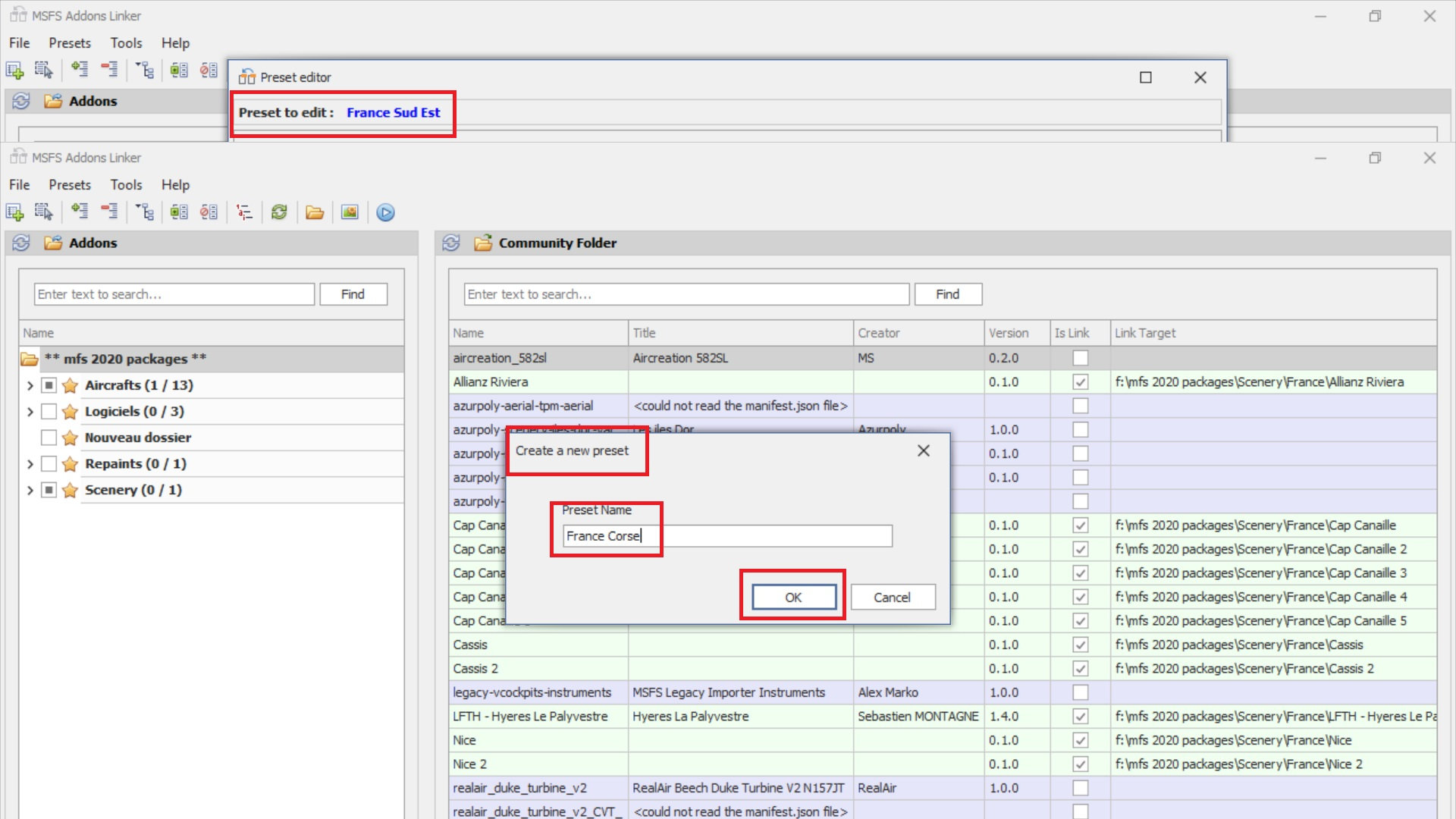The width and height of the screenshot is (1456, 819).
Task: Cancel the Create a new preset dialog
Action: [x=892, y=598]
